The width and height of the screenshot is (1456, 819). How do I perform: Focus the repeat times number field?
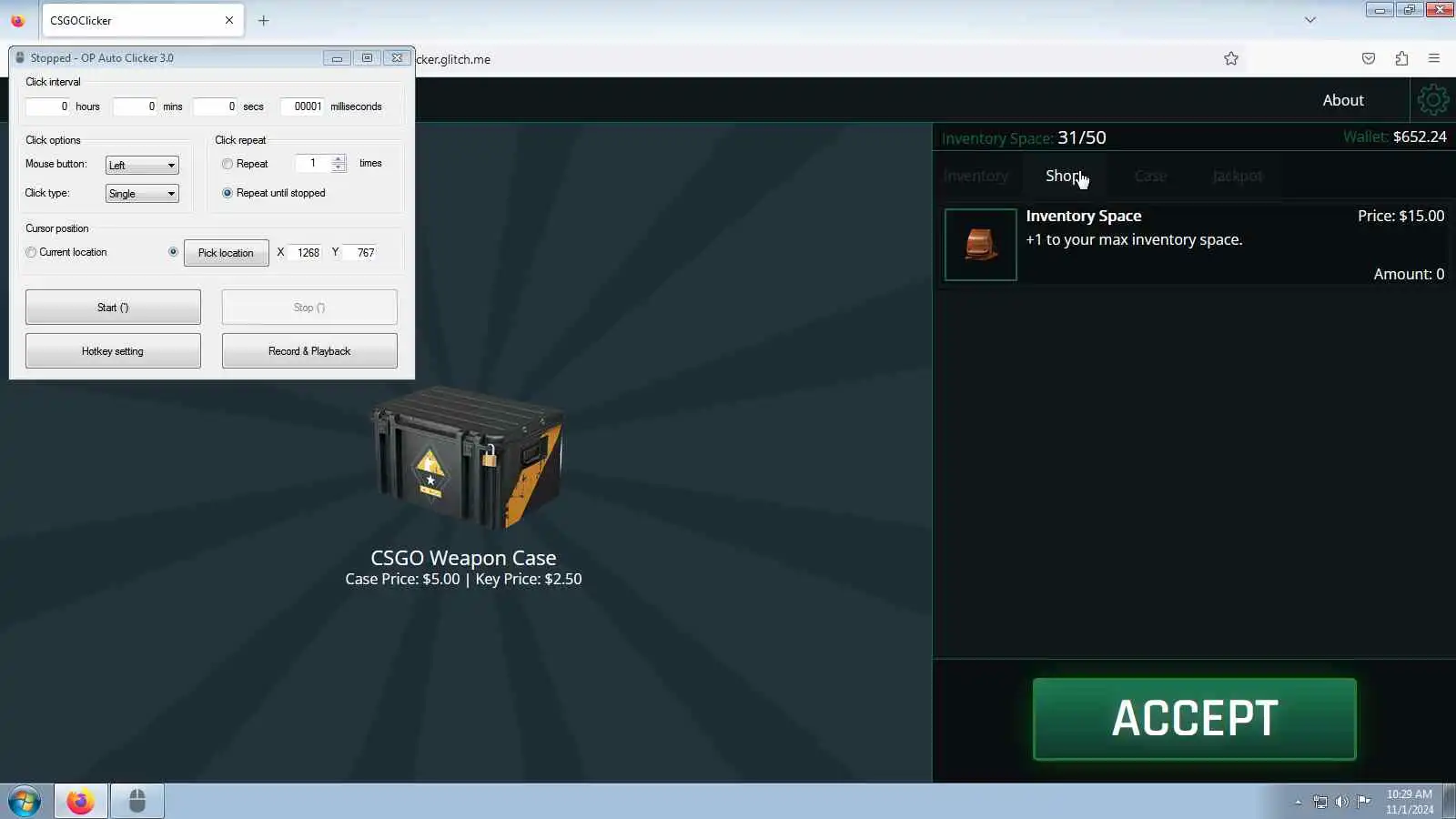click(x=313, y=164)
